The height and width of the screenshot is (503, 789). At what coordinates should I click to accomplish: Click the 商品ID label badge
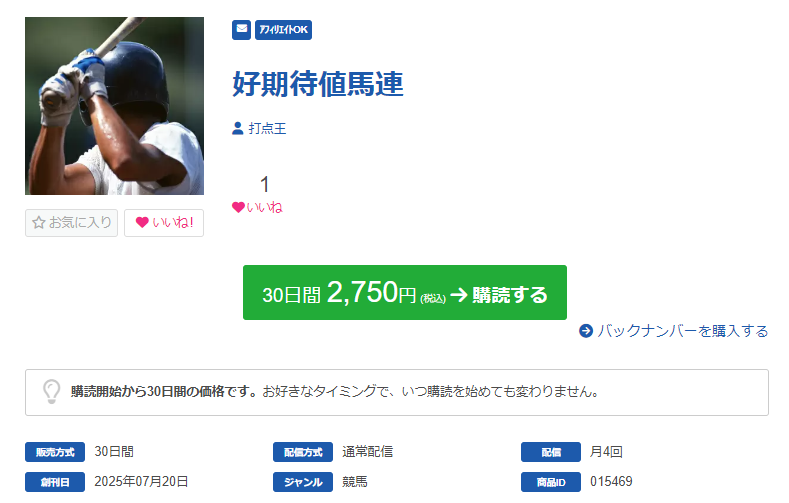coord(551,482)
